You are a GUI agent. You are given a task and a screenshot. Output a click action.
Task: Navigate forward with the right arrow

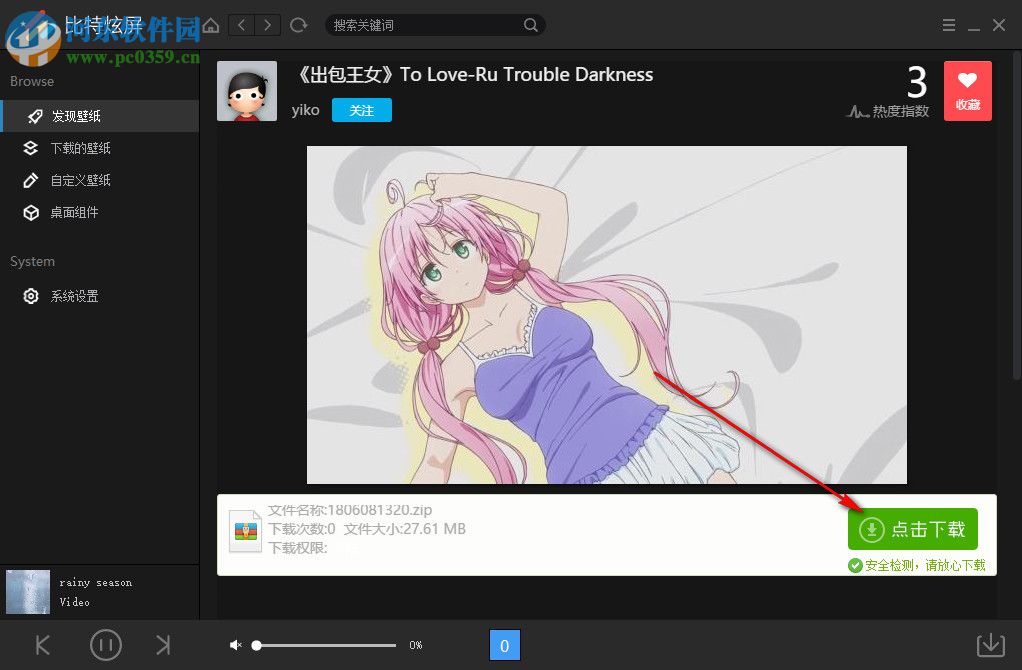pyautogui.click(x=267, y=25)
